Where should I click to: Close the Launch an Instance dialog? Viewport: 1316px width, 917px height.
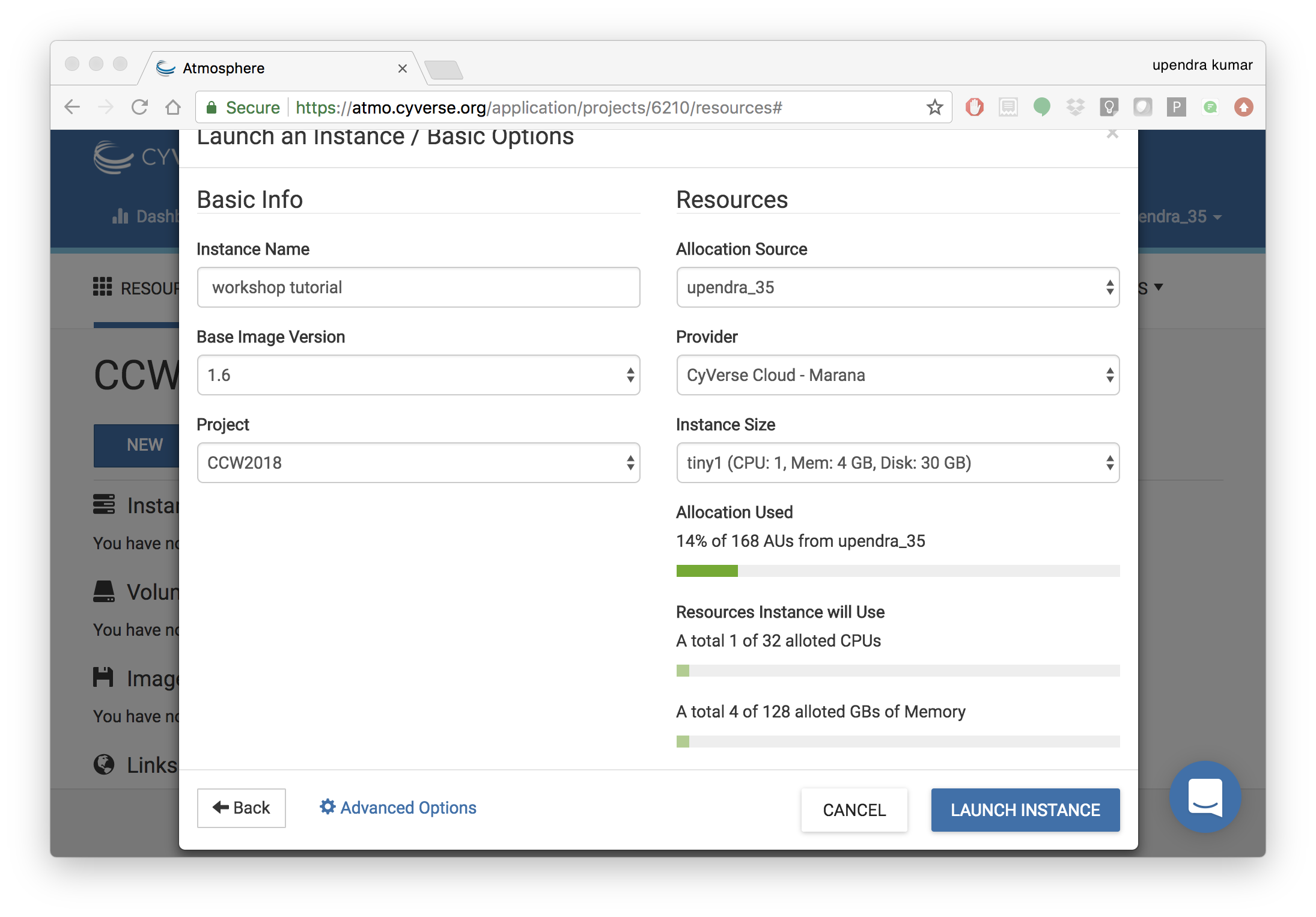pos(1112,133)
